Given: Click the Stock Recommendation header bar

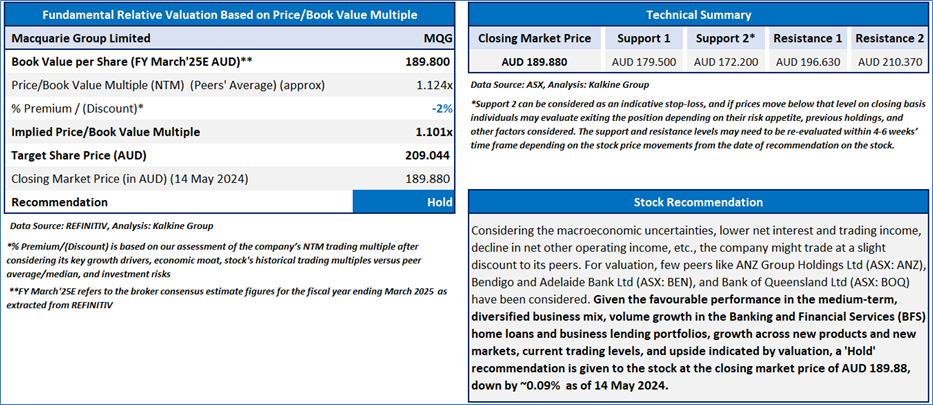Looking at the screenshot, I should 699,202.
